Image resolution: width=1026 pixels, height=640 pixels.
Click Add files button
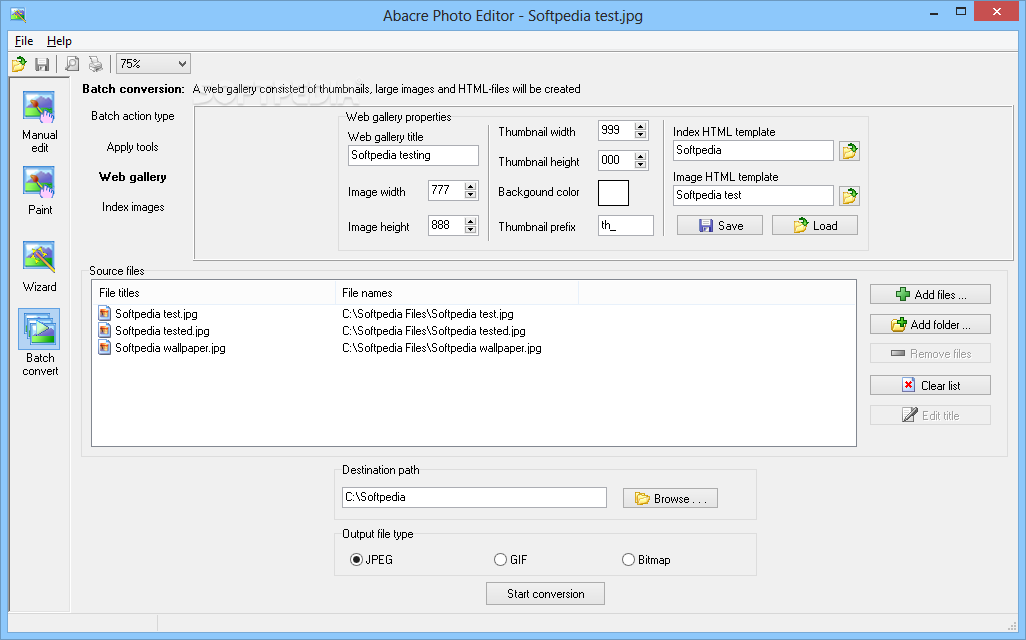930,294
